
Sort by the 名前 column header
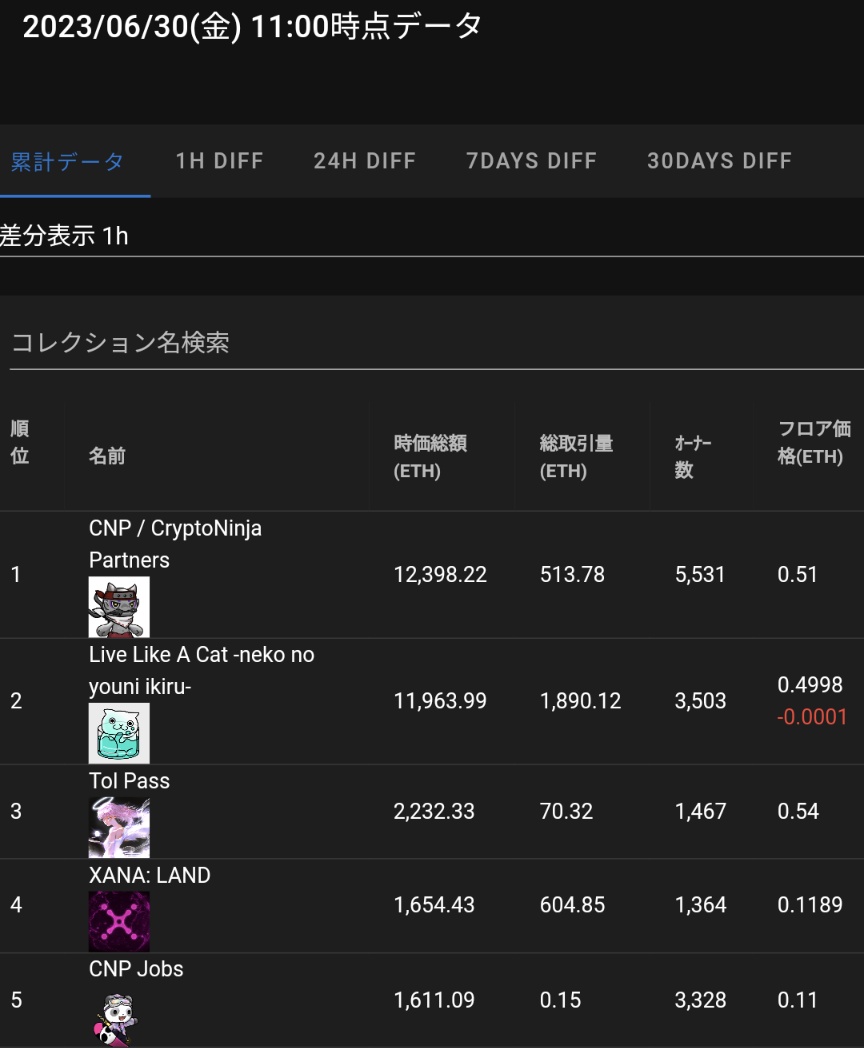107,456
